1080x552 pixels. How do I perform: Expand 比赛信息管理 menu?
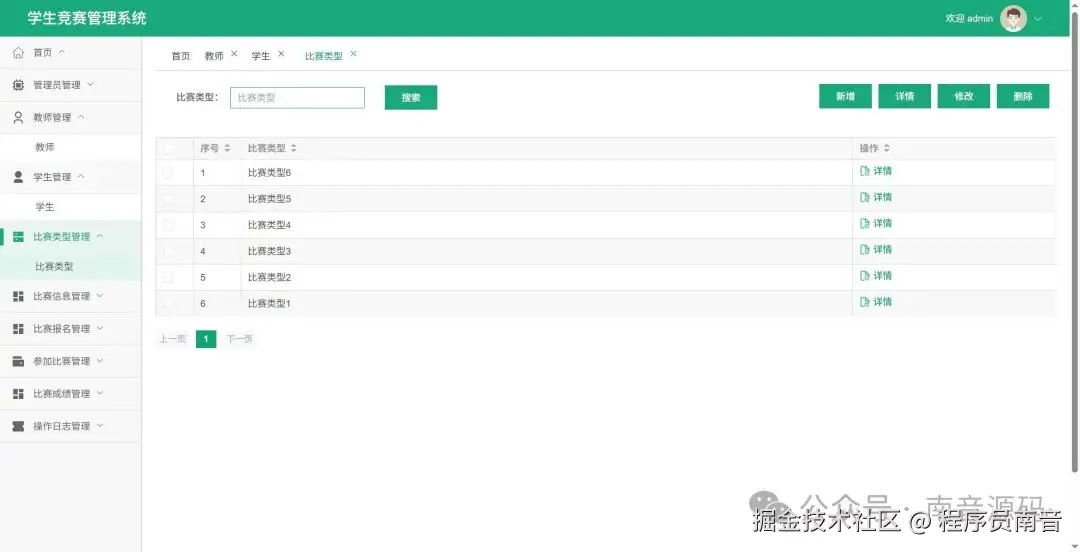coord(100,296)
